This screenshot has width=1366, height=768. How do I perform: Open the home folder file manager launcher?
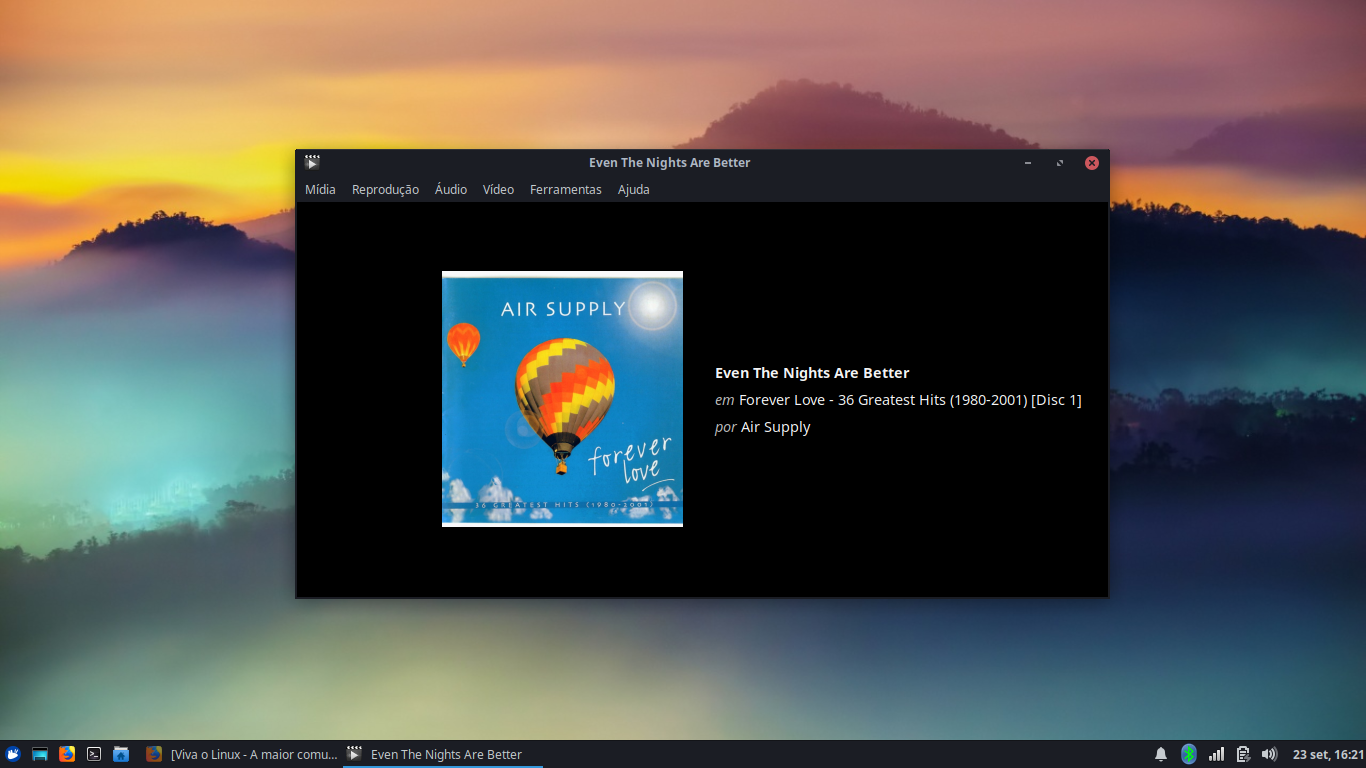(121, 754)
